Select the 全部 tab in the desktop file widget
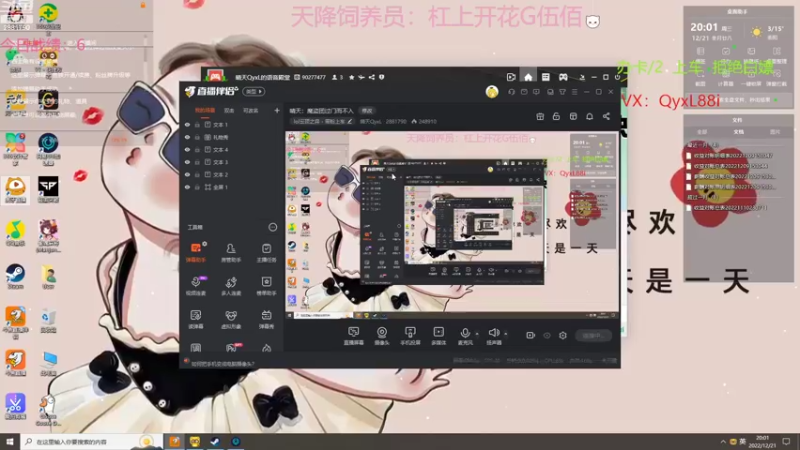The height and width of the screenshot is (450, 800). pyautogui.click(x=702, y=132)
